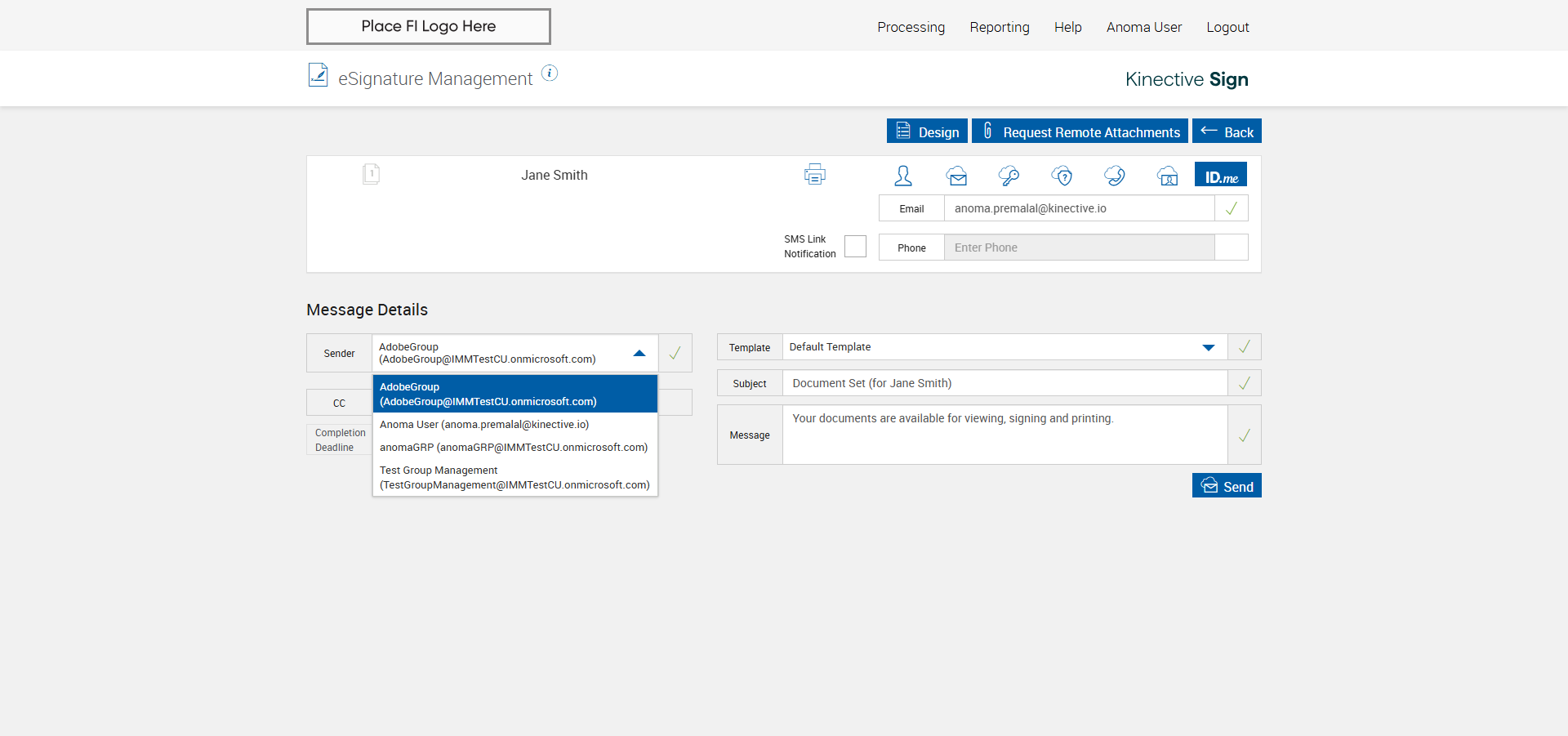Open the Template dropdown

(1208, 347)
